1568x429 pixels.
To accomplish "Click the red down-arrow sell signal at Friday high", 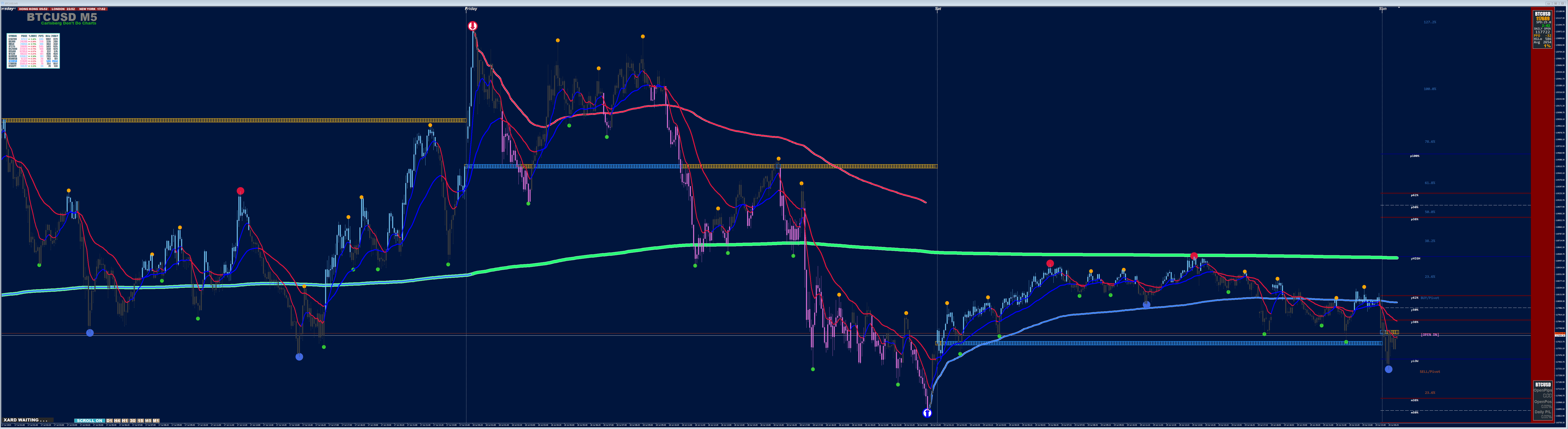I will tap(472, 26).
